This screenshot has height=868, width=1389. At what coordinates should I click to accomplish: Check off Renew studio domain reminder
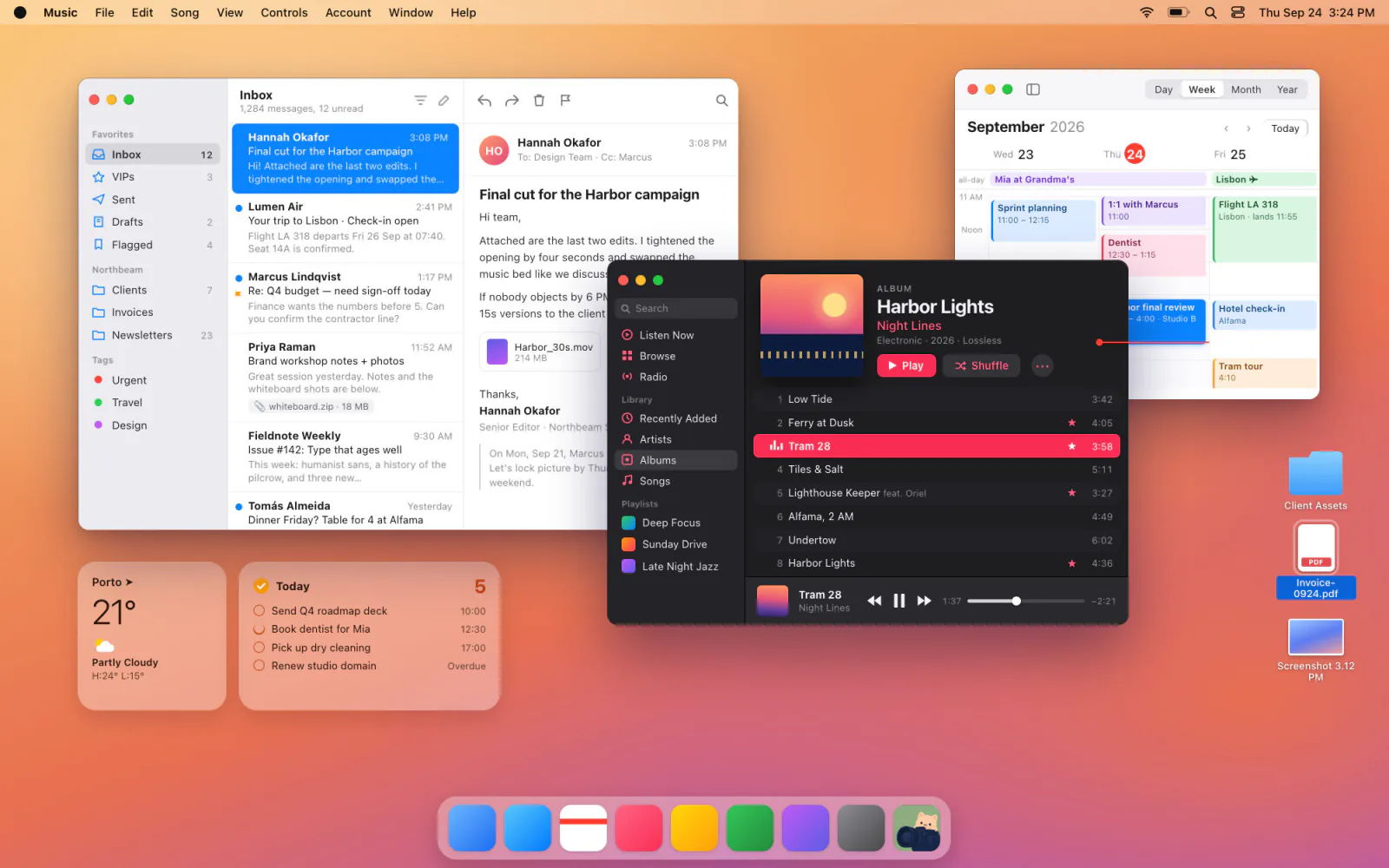click(x=260, y=666)
